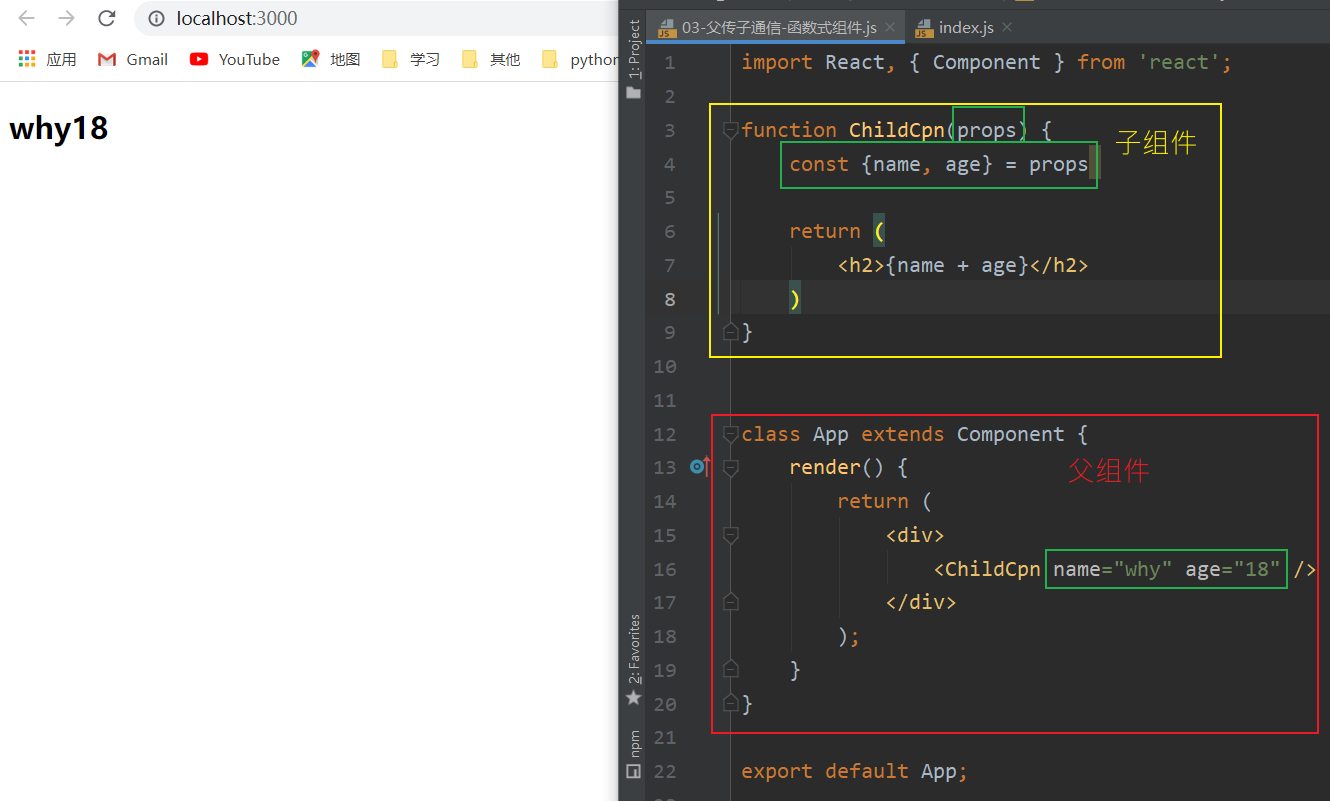1330x801 pixels.
Task: Collapse fold marker at line 9
Action: [730, 331]
